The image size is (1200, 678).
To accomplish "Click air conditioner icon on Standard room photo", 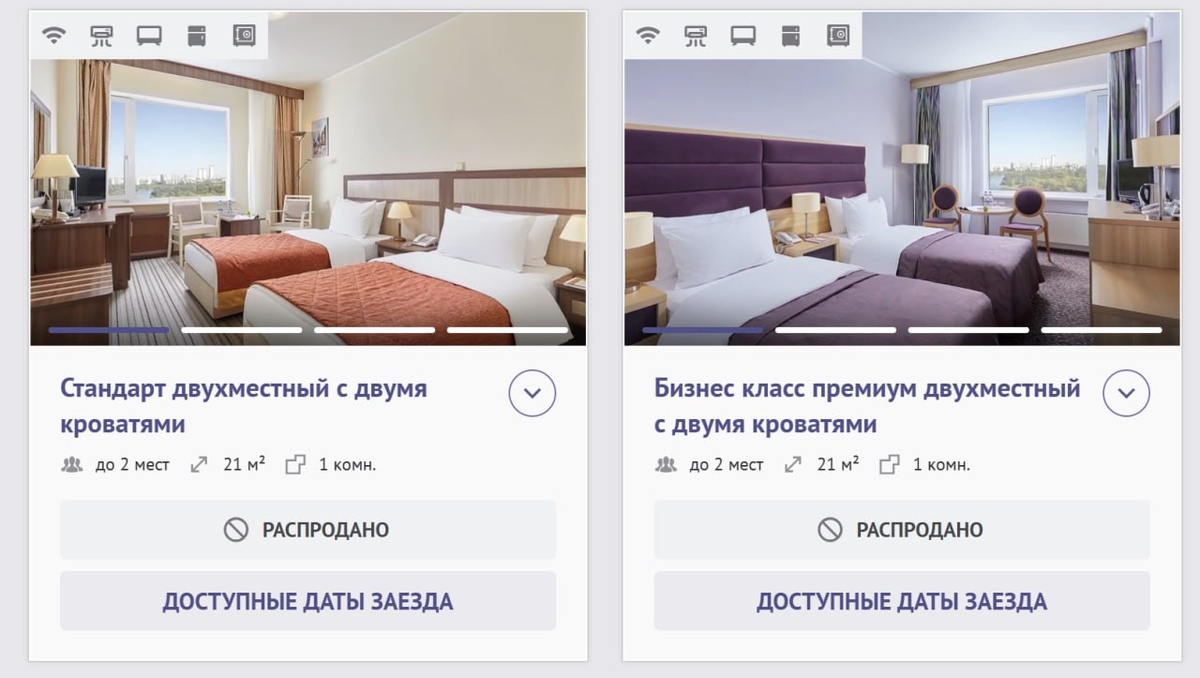I will pyautogui.click(x=101, y=35).
